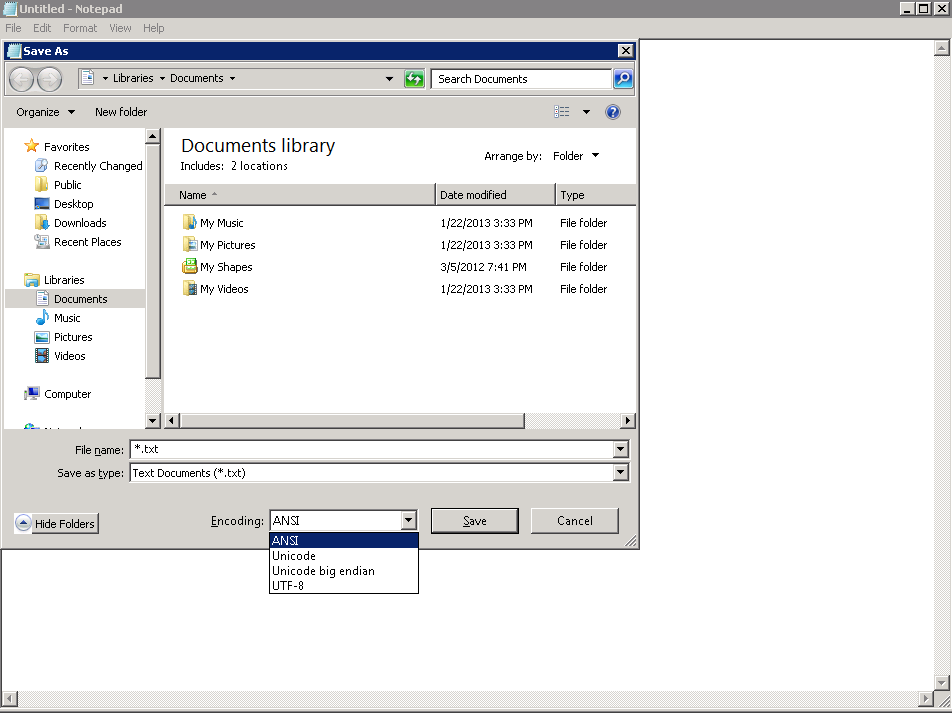
Task: Click the change view icon
Action: click(563, 112)
